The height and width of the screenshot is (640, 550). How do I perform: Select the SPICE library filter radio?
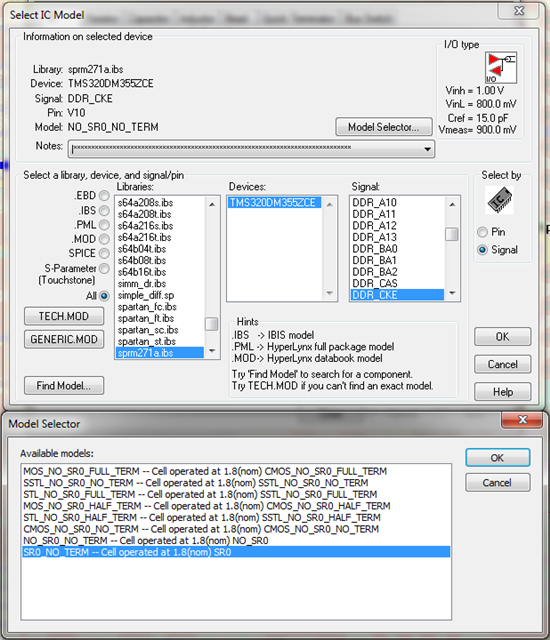pyautogui.click(x=104, y=253)
